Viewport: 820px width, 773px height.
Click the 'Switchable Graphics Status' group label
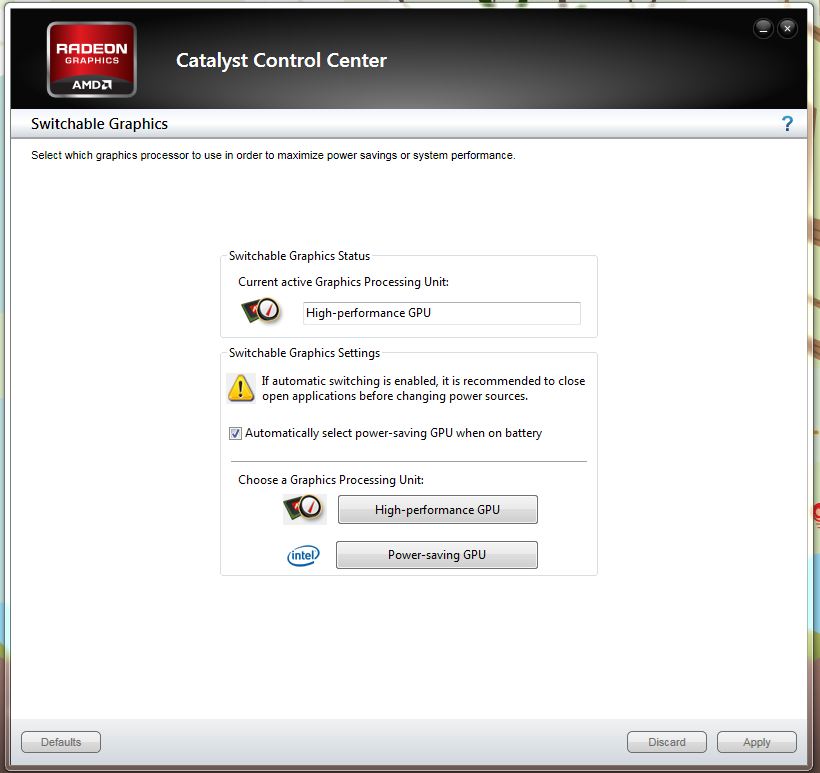299,256
